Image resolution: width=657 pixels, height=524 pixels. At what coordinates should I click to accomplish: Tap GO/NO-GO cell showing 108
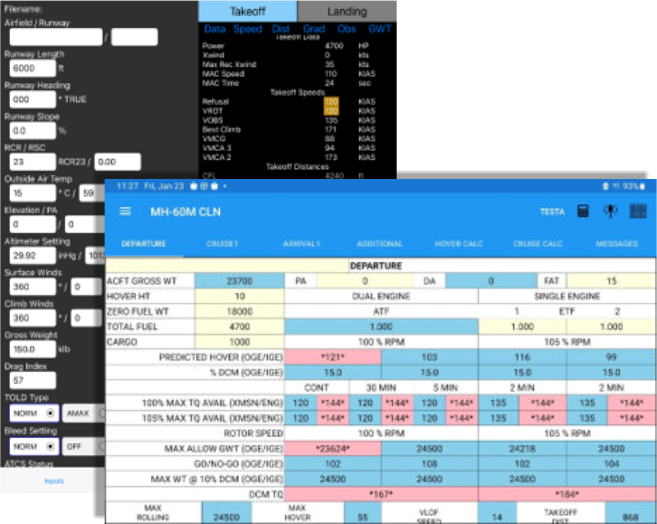(429, 464)
